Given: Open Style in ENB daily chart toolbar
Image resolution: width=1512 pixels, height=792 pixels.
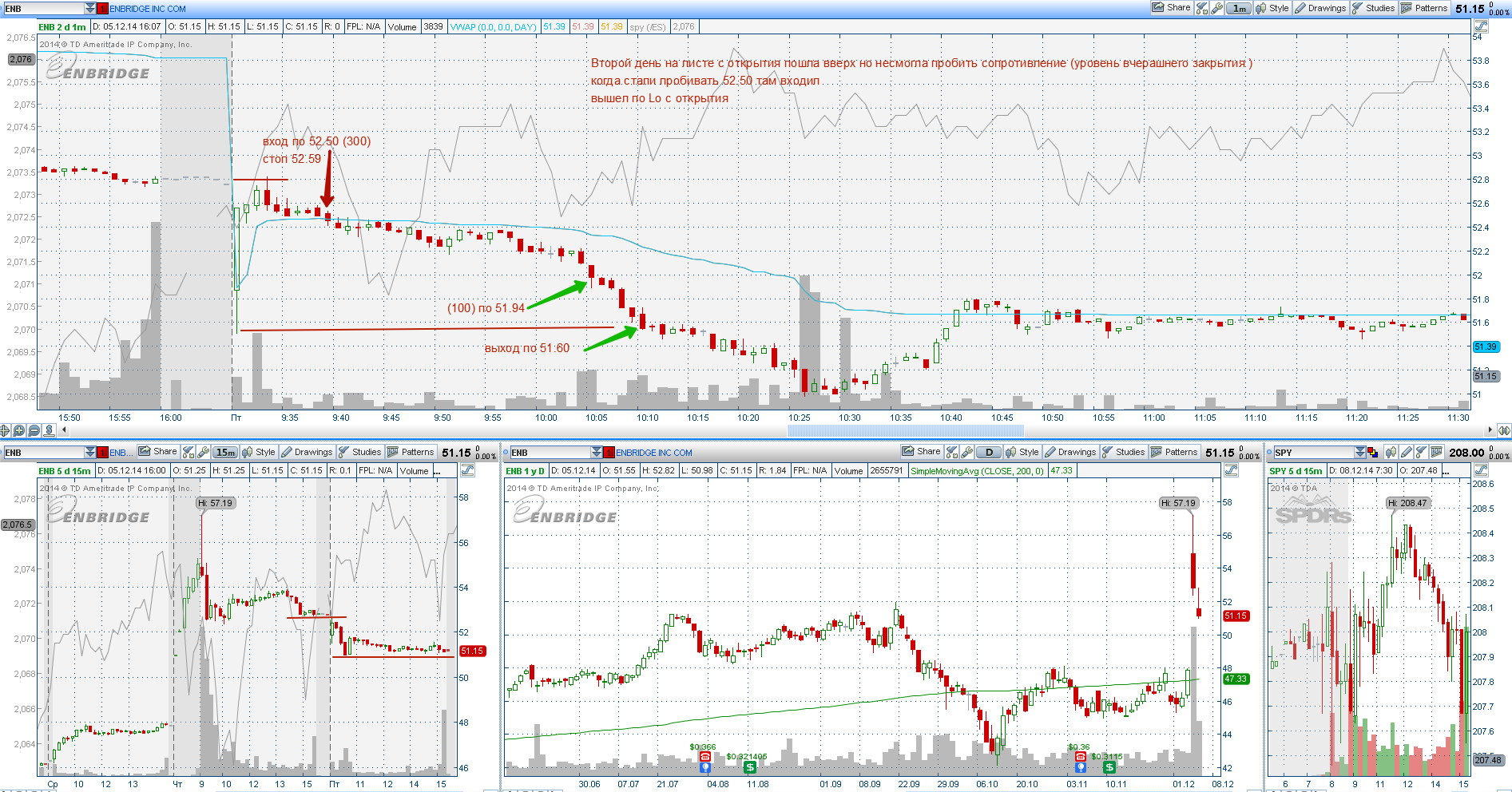Looking at the screenshot, I should (1022, 452).
